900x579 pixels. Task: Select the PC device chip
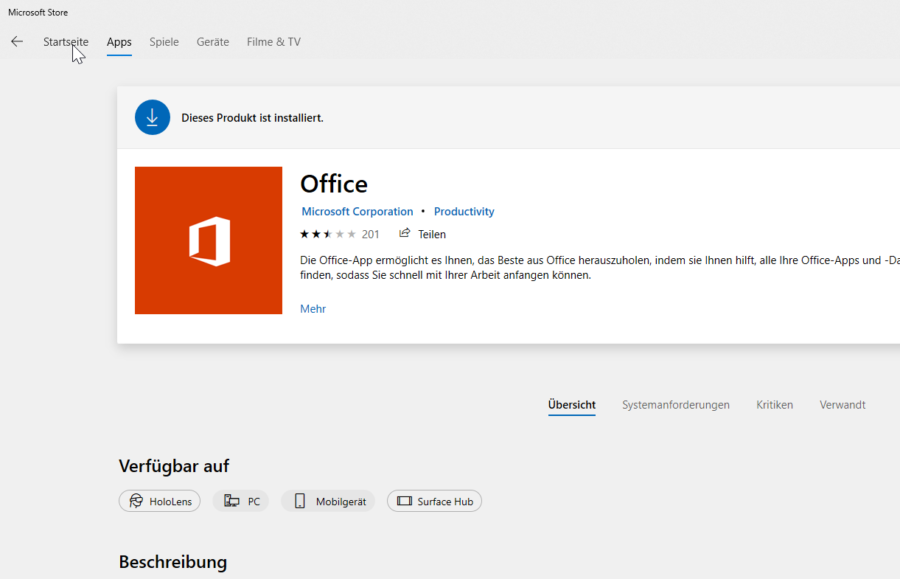(241, 501)
